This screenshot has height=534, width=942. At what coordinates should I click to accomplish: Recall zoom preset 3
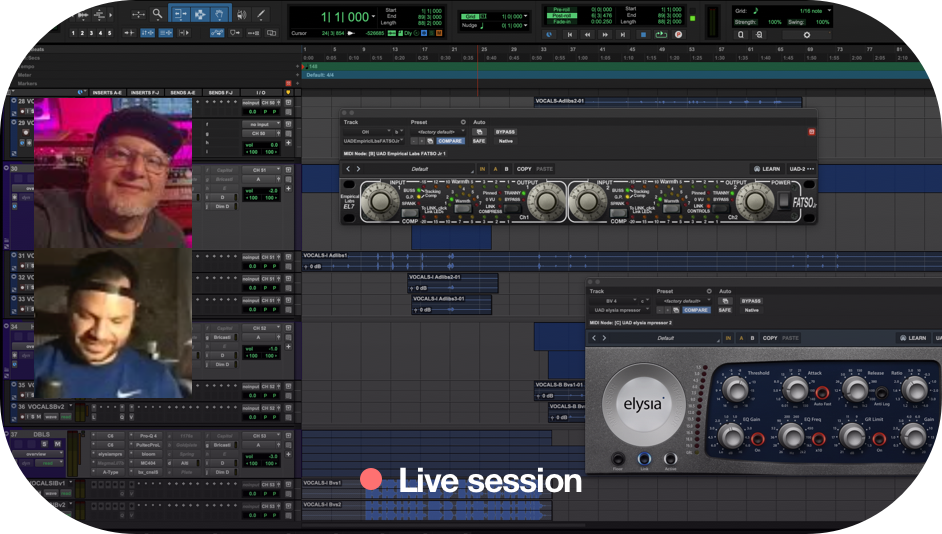[x=91, y=33]
